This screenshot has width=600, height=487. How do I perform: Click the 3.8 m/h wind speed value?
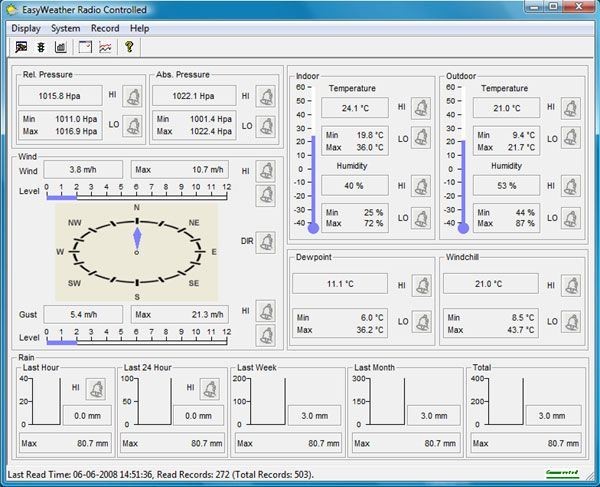pyautogui.click(x=83, y=169)
